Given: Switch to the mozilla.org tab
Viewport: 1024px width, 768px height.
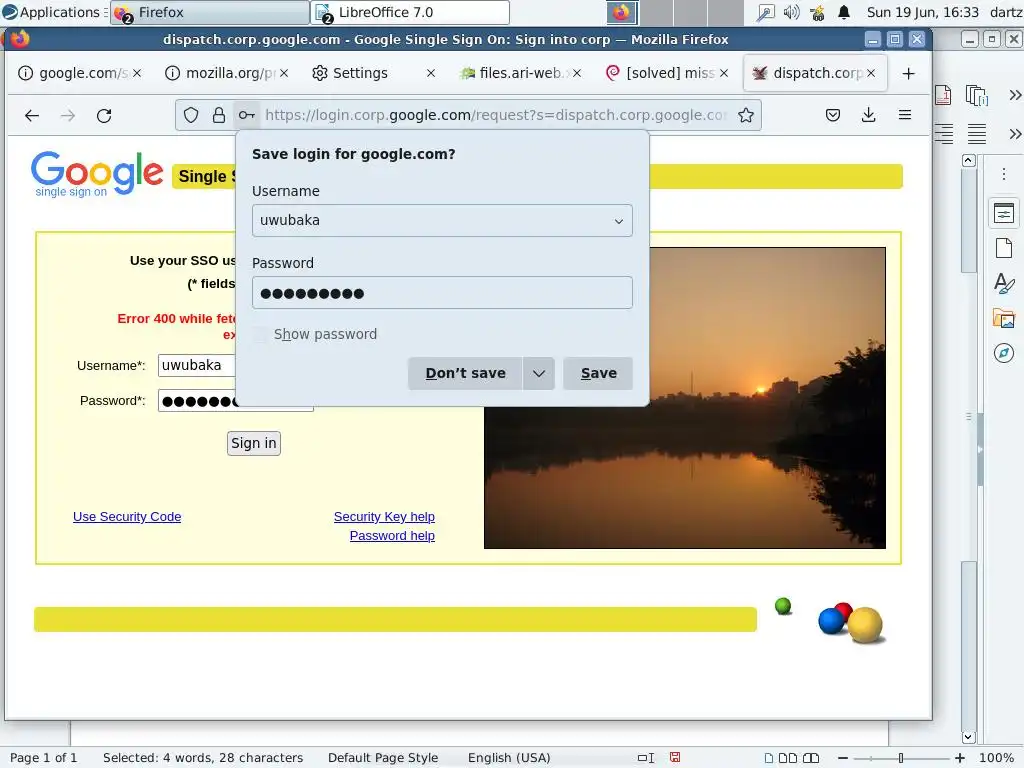Looking at the screenshot, I should tap(225, 73).
